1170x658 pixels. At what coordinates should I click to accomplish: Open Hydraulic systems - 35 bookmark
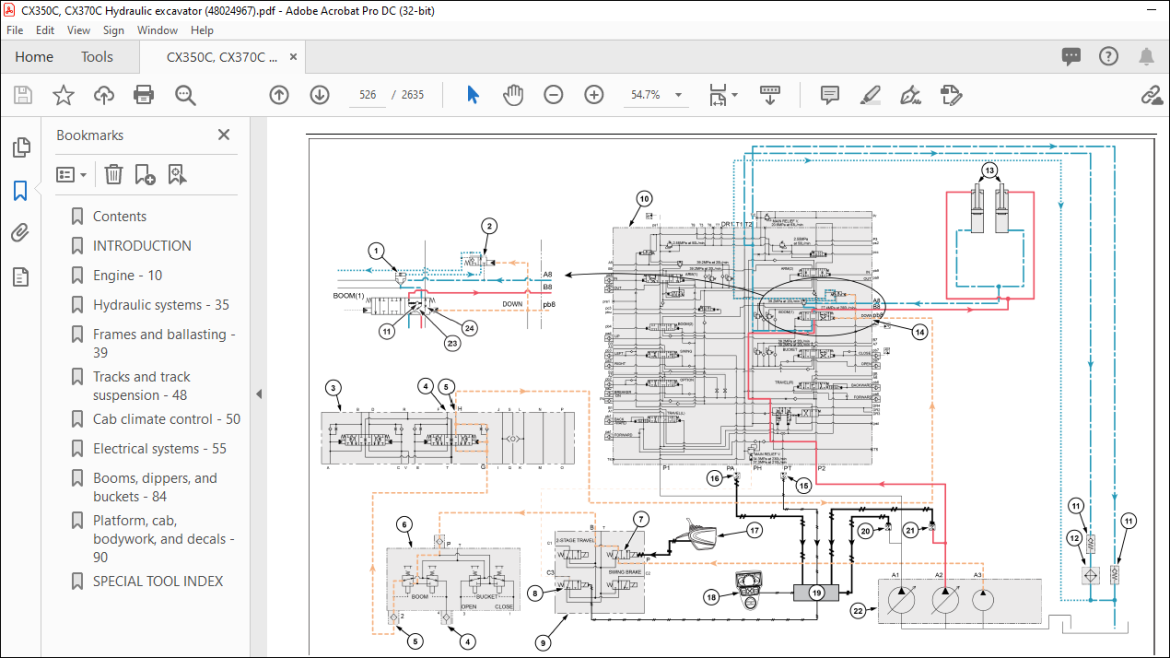click(160, 304)
